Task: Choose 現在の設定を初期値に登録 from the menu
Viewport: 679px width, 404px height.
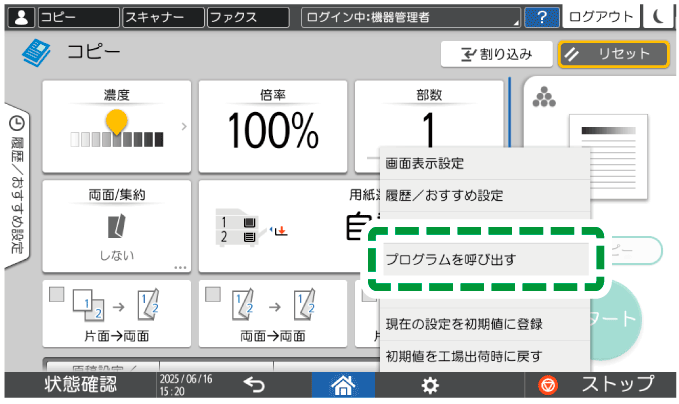Action: [485, 324]
